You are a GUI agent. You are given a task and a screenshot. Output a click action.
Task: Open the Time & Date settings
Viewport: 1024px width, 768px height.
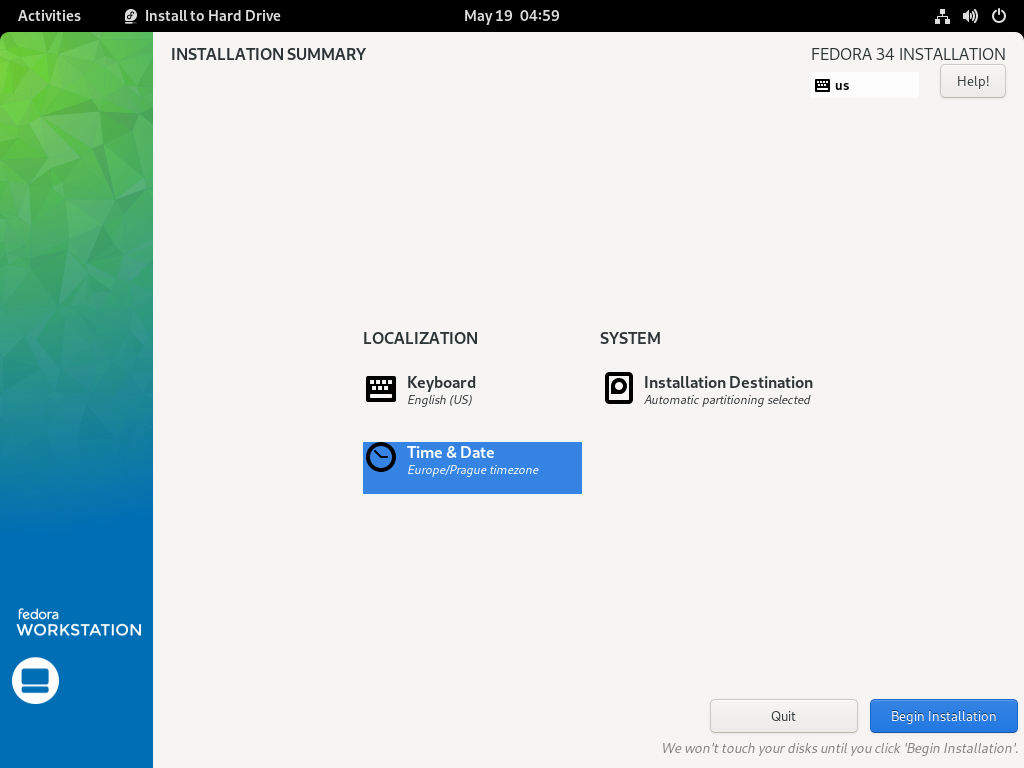click(x=472, y=468)
